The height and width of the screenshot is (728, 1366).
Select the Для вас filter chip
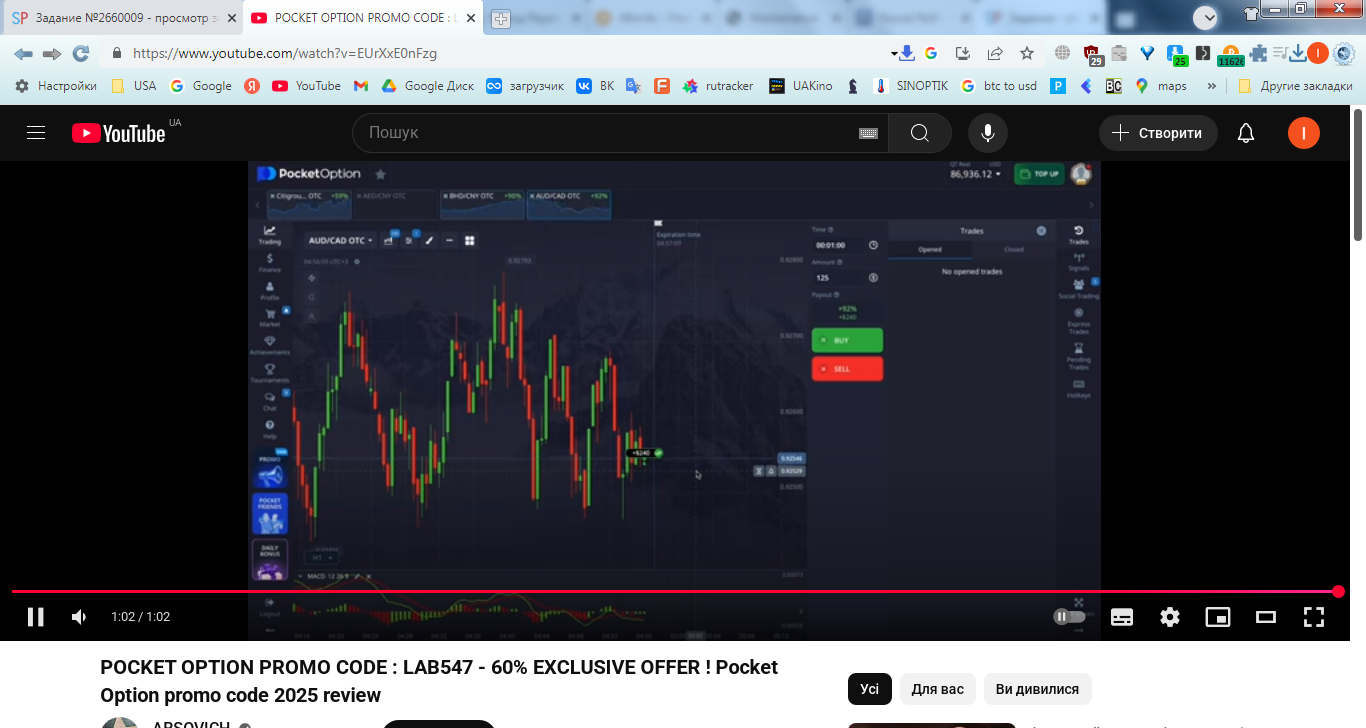click(x=938, y=689)
